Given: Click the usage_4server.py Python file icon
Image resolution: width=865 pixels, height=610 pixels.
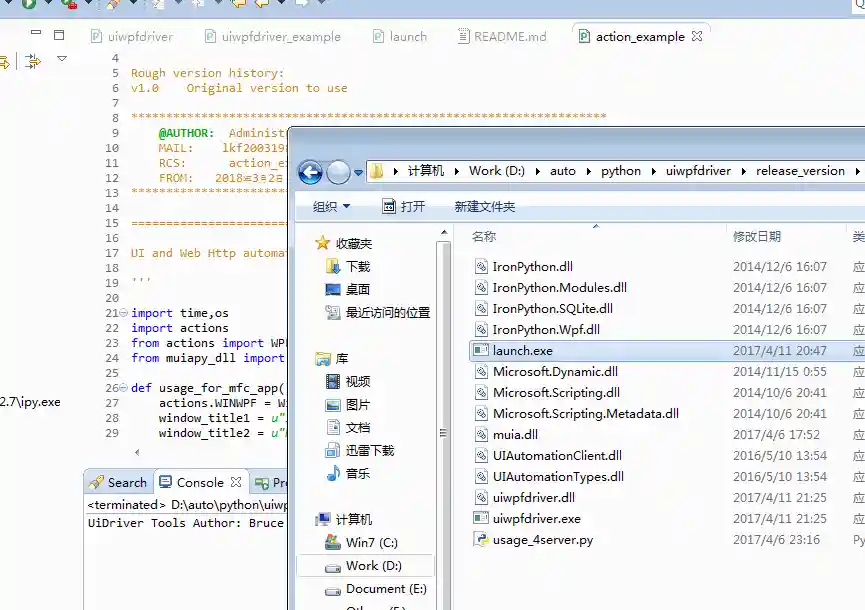Looking at the screenshot, I should (x=481, y=540).
